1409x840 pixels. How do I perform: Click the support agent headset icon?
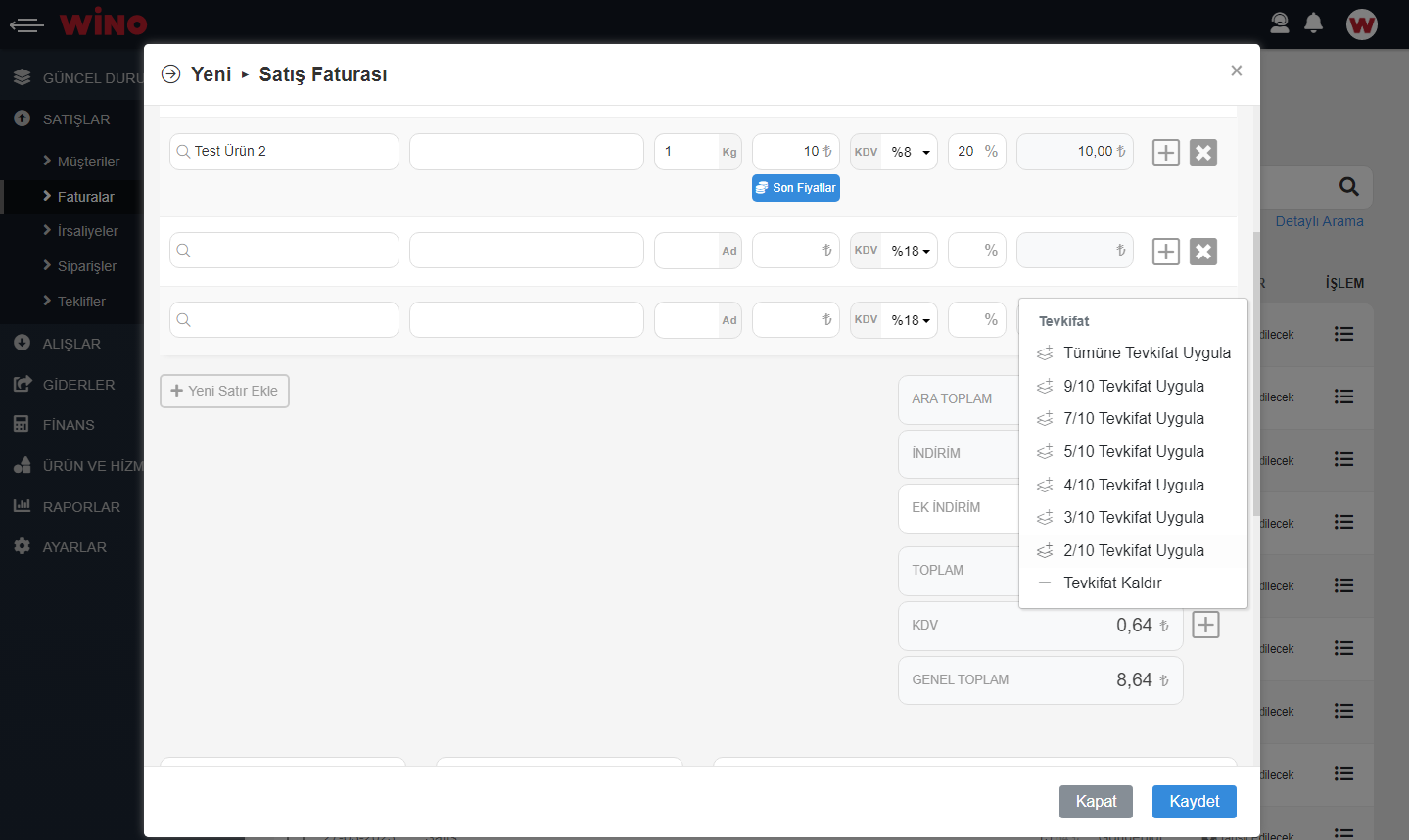click(1279, 23)
